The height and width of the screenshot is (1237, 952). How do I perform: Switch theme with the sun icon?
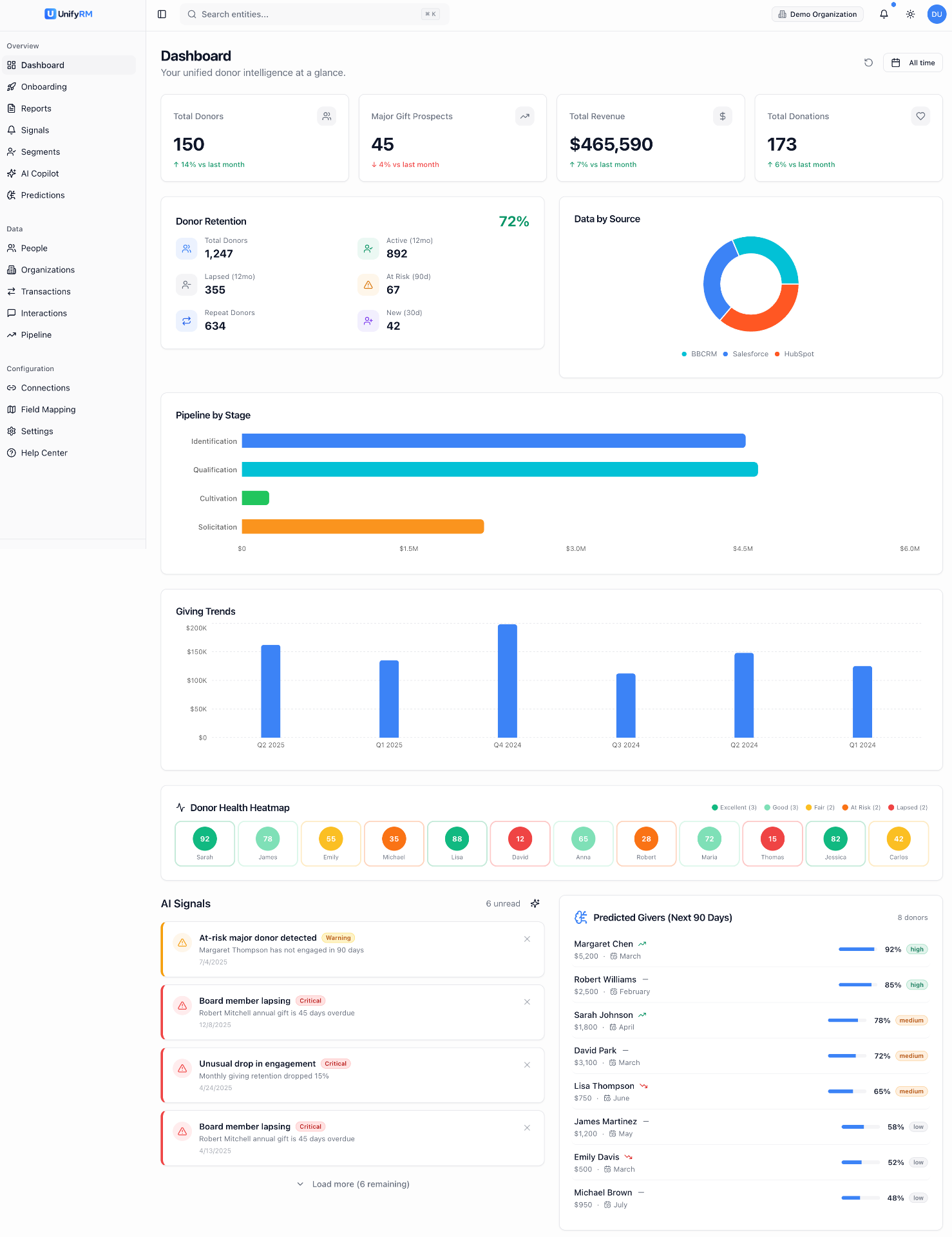coord(910,14)
